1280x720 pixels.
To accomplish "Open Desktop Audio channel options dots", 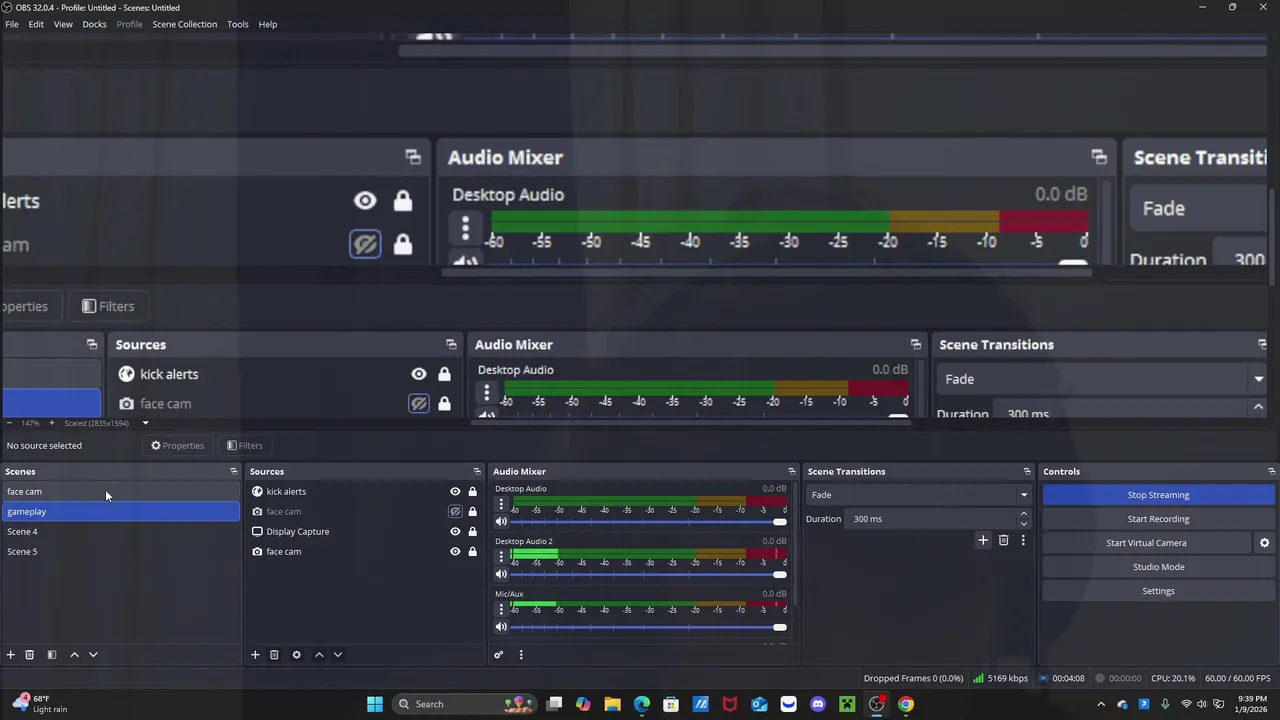I will tap(501, 505).
